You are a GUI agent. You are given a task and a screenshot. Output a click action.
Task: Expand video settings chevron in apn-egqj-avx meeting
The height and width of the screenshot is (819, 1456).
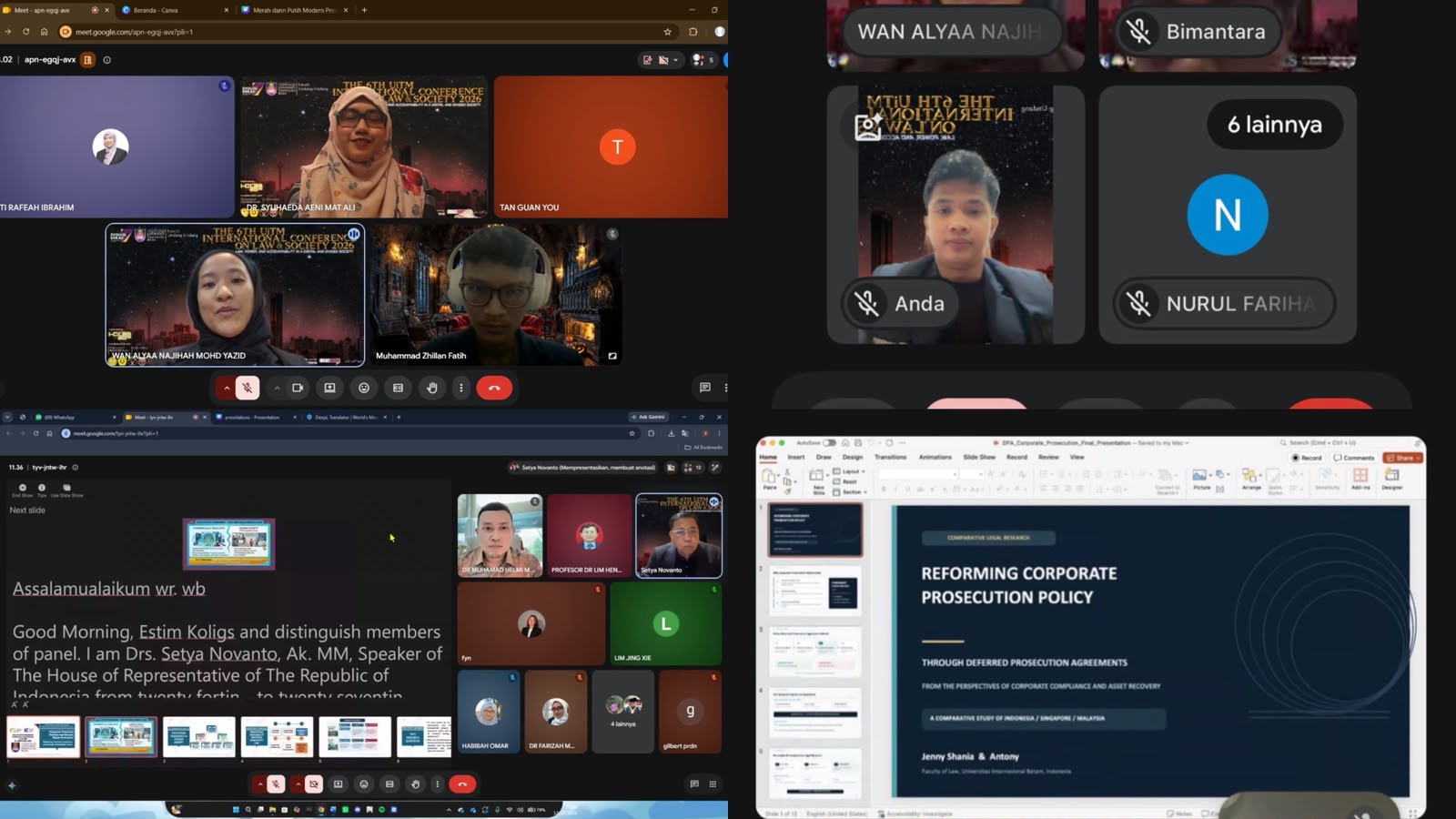coord(277,388)
